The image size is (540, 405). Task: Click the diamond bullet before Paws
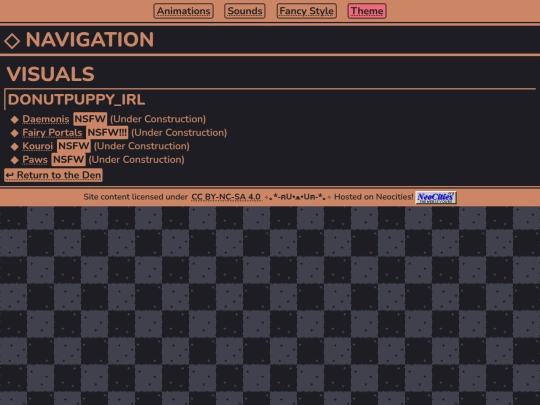14,160
